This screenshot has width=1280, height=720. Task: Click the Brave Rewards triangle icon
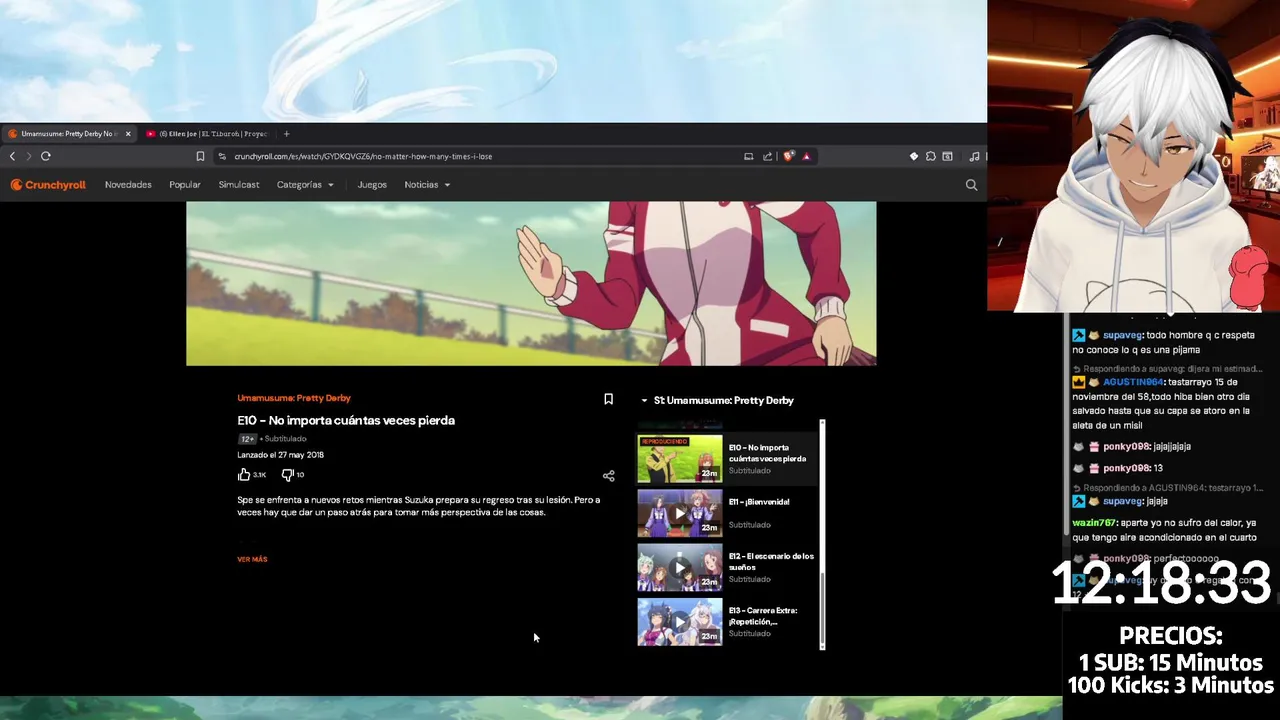tap(806, 156)
